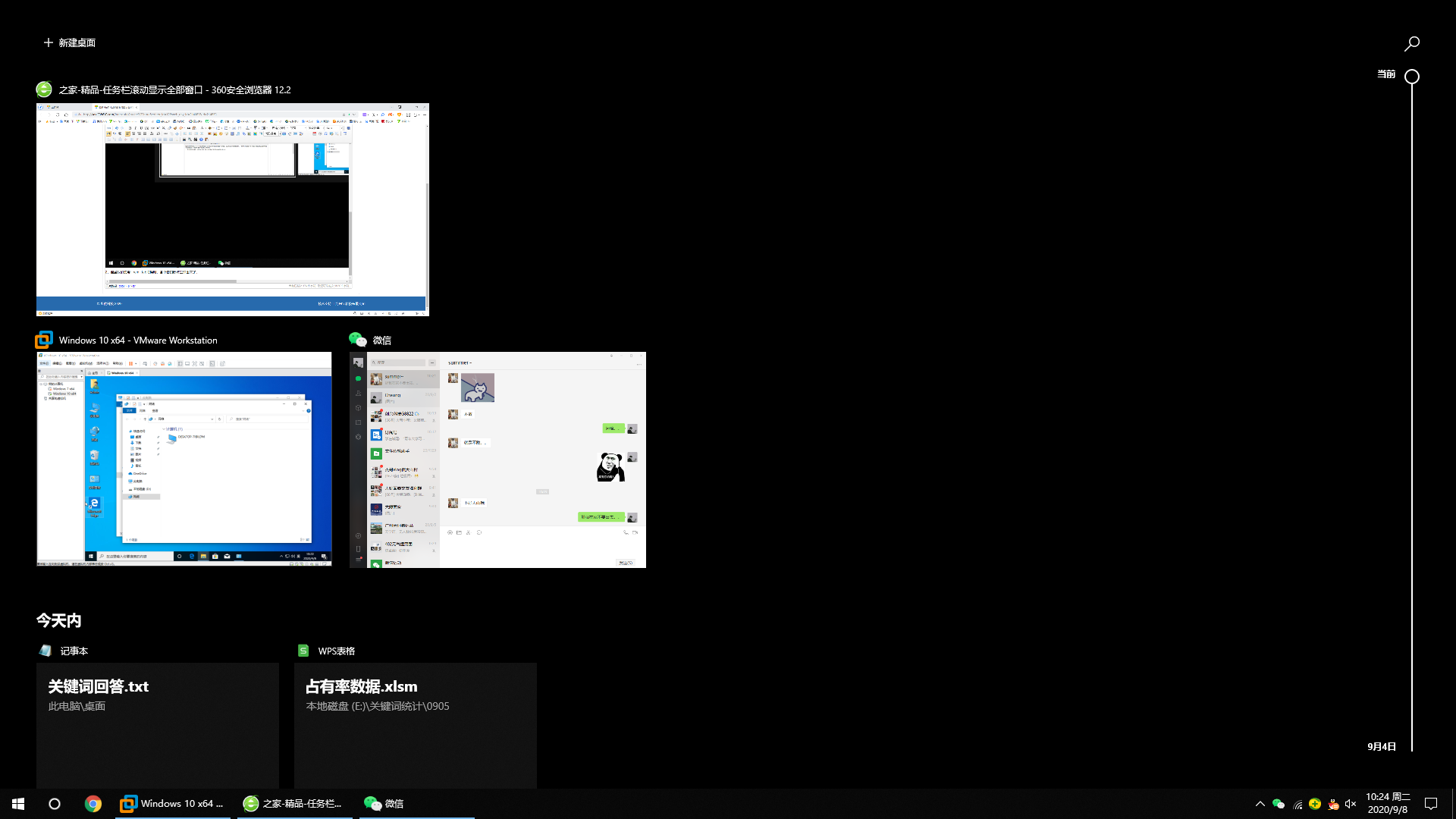
Task: Open the 微信 window thumbnail
Action: coord(497,459)
